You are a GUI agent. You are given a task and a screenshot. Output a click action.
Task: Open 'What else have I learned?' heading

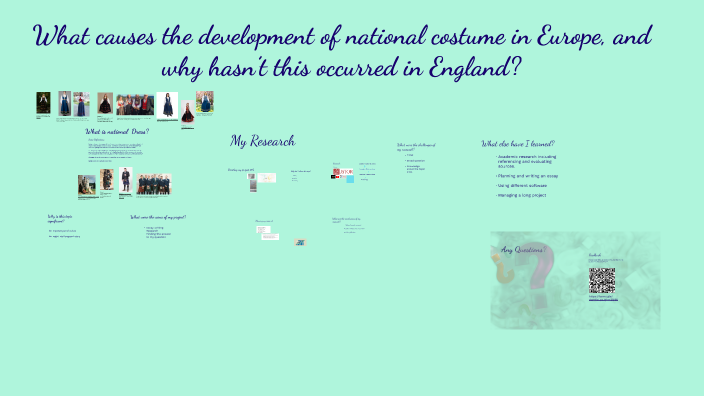(x=518, y=144)
